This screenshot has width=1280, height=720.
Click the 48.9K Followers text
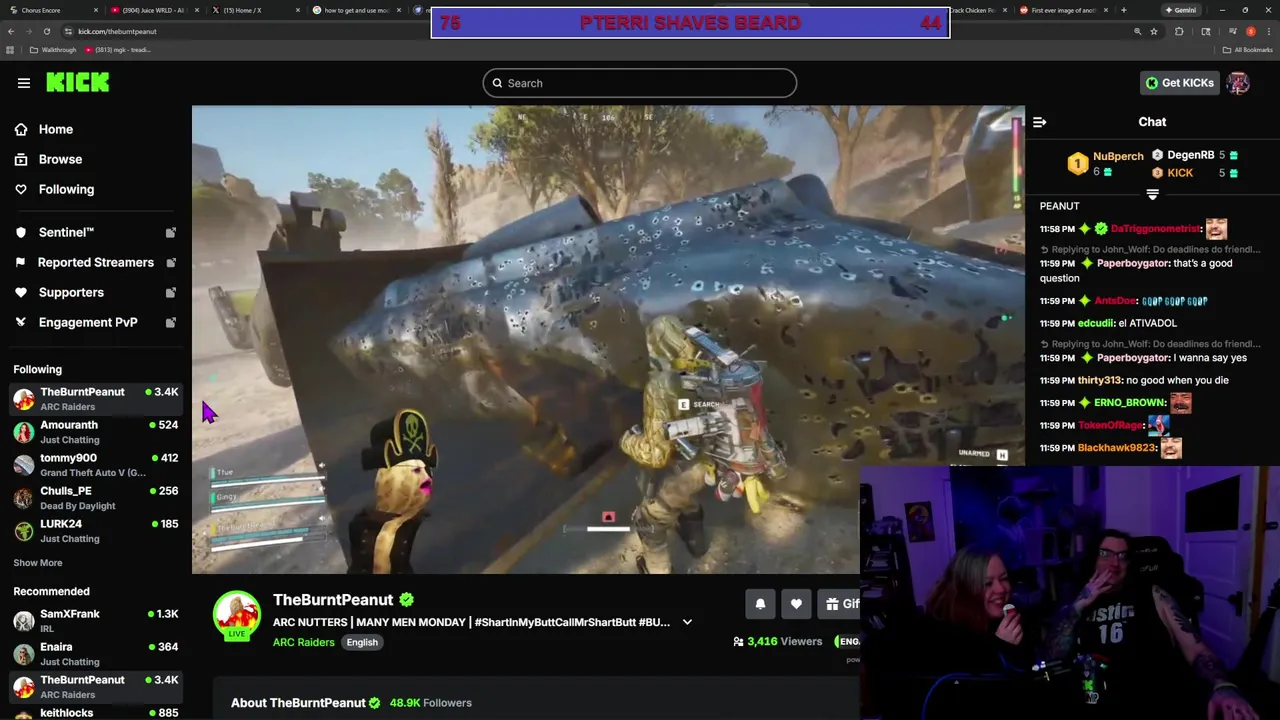tap(431, 703)
